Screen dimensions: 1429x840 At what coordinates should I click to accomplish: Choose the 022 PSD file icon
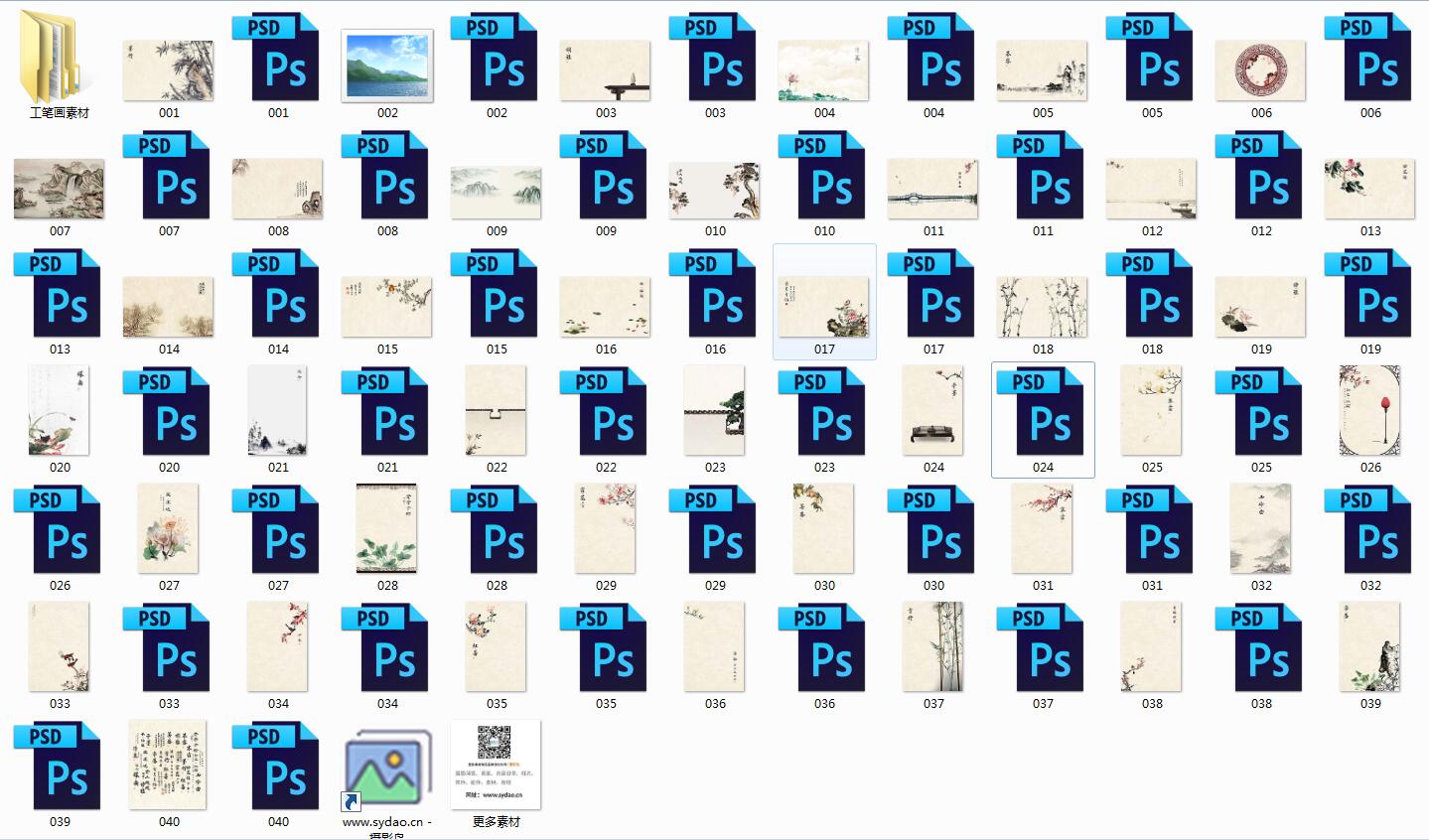[605, 412]
